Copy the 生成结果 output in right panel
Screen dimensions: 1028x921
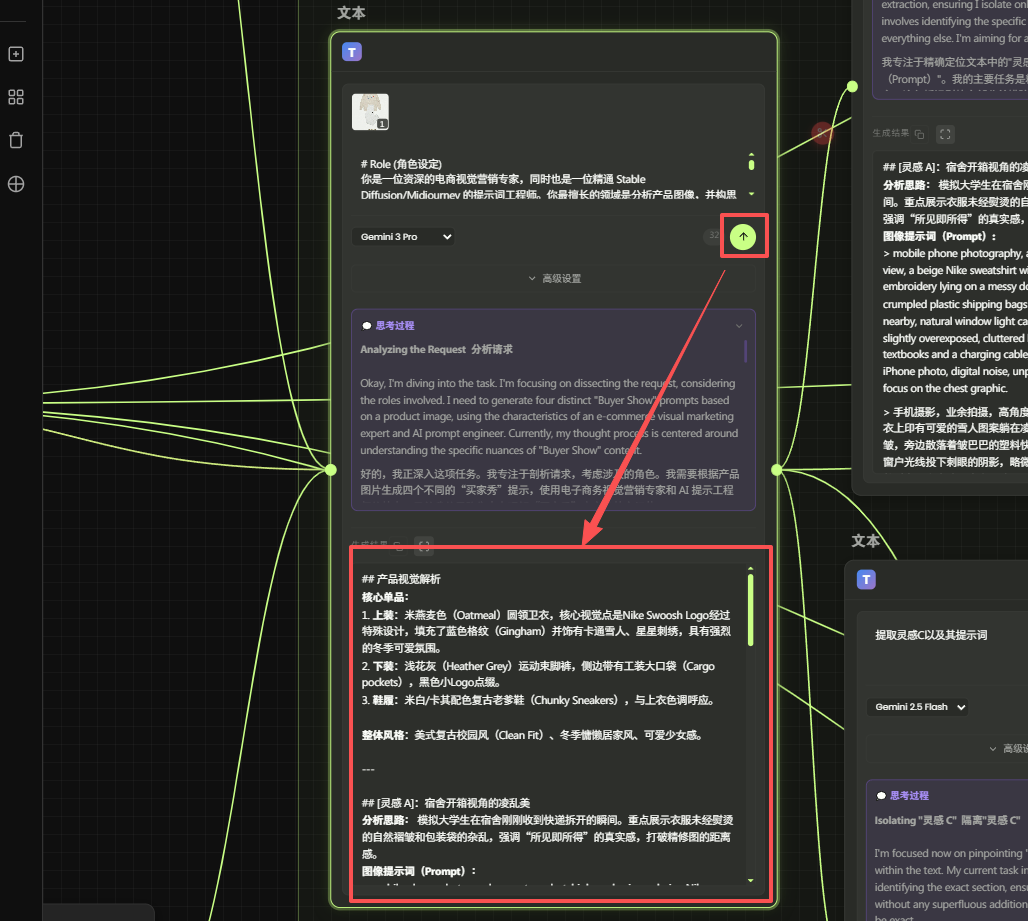[919, 134]
